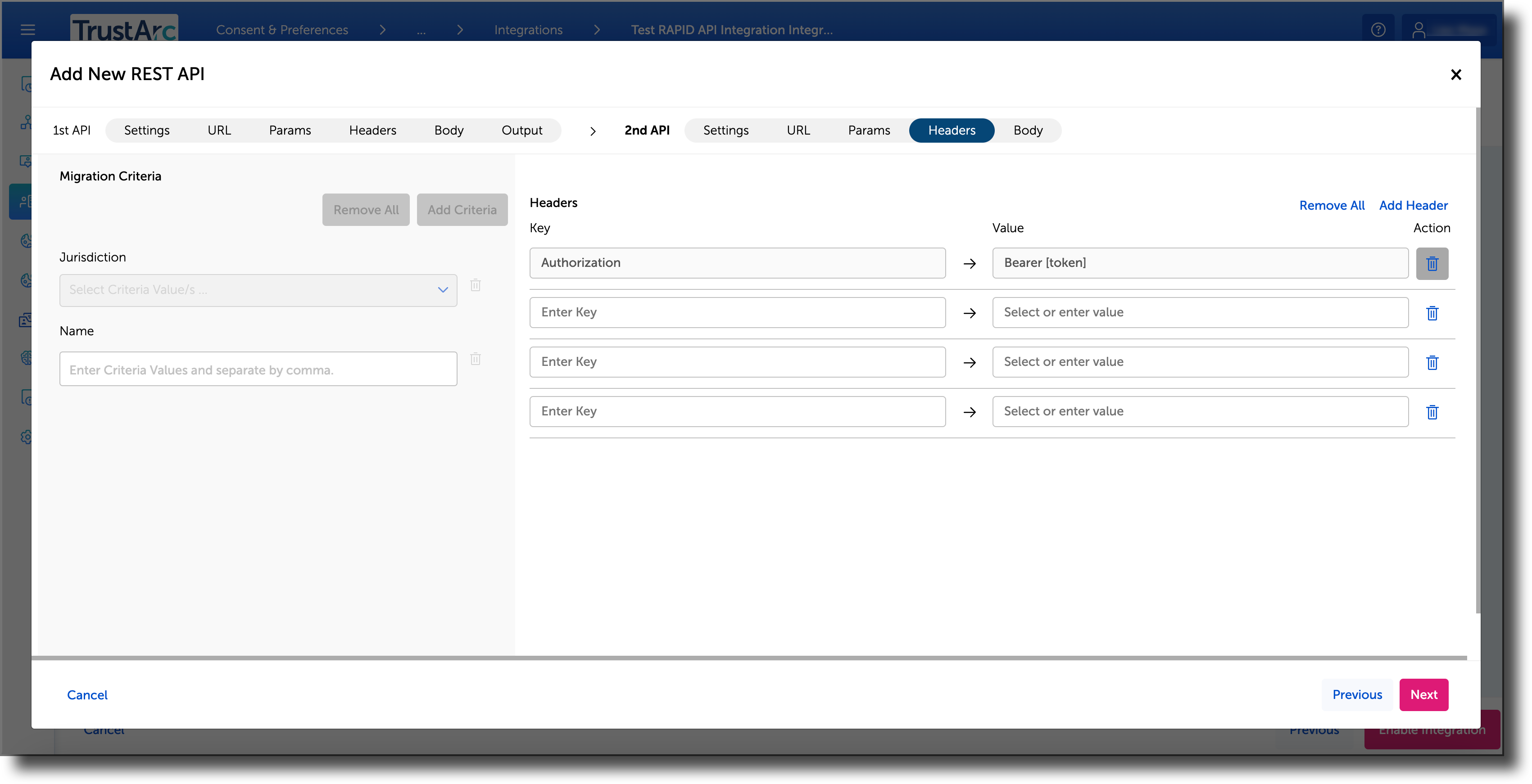The width and height of the screenshot is (1532, 784).
Task: Click Remove All in Migration Criteria
Action: 366,210
